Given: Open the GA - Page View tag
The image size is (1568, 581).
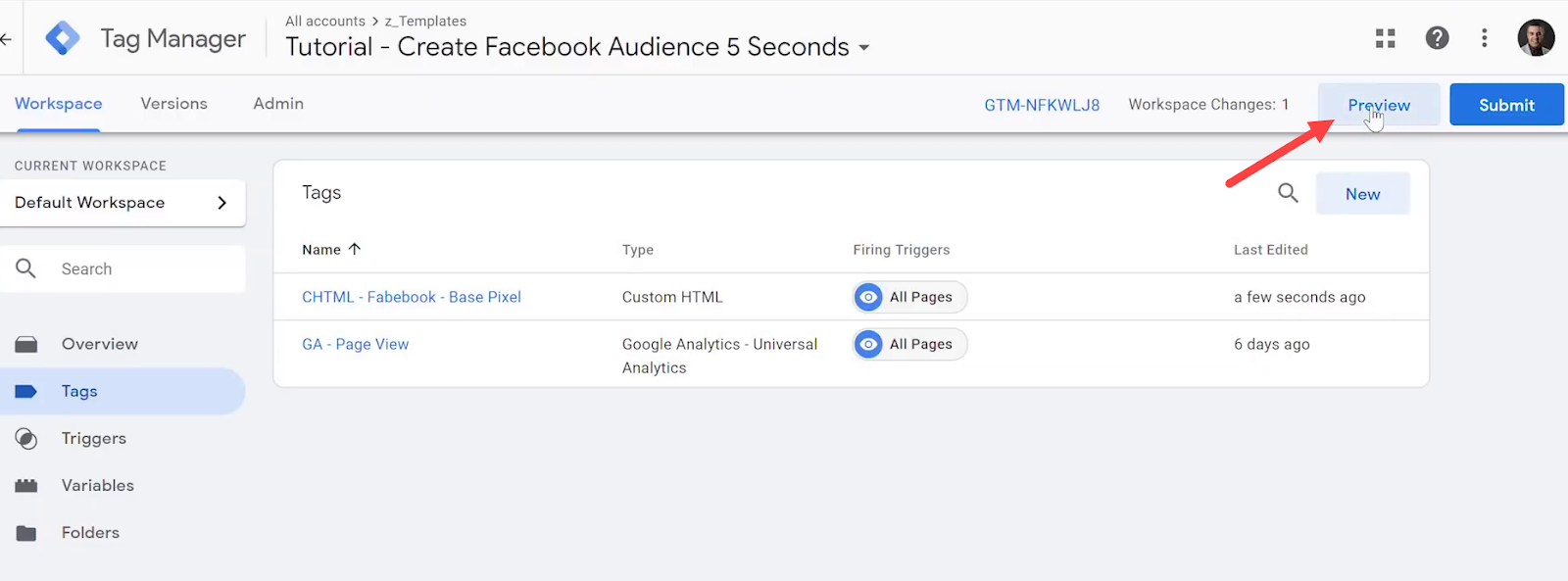Looking at the screenshot, I should (356, 344).
